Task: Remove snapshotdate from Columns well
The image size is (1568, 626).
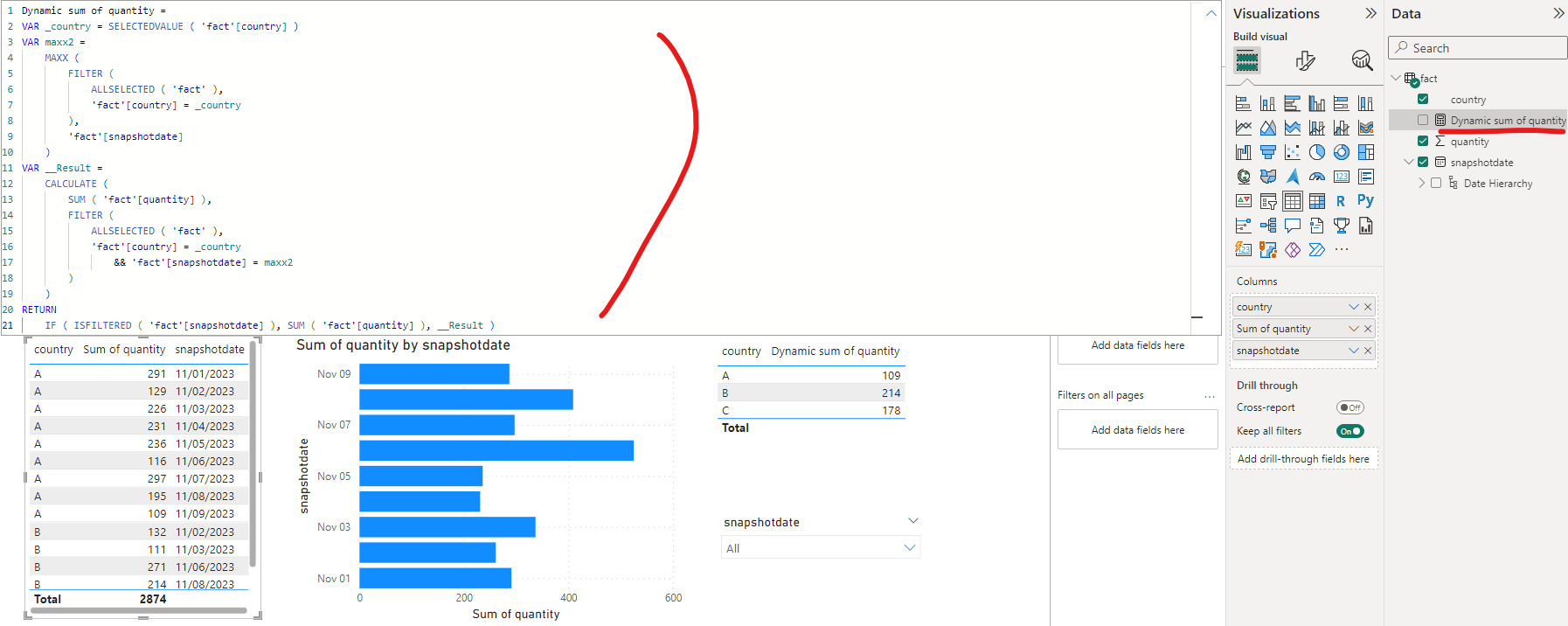Action: pos(1368,351)
